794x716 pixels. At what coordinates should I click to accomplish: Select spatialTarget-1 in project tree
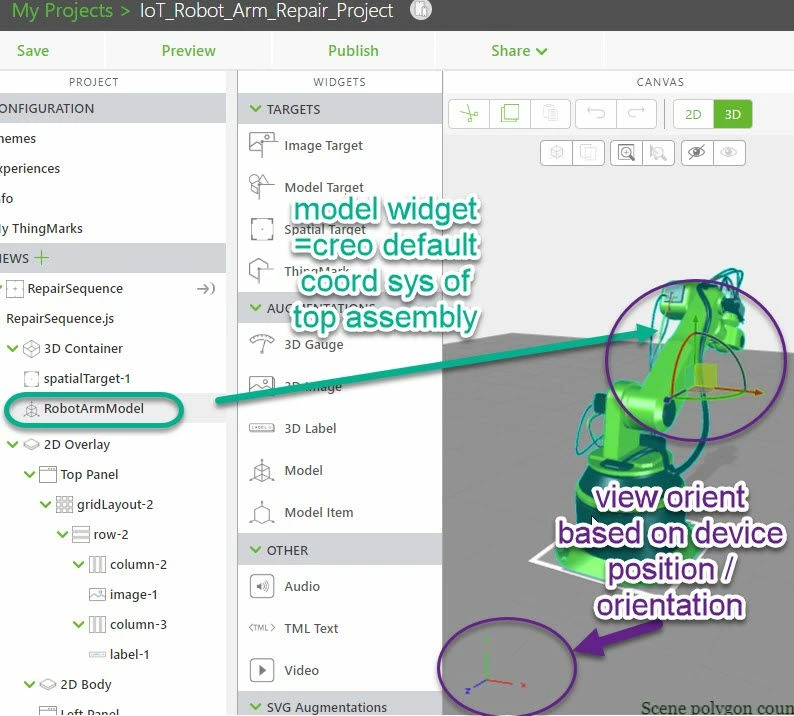[x=87, y=378]
